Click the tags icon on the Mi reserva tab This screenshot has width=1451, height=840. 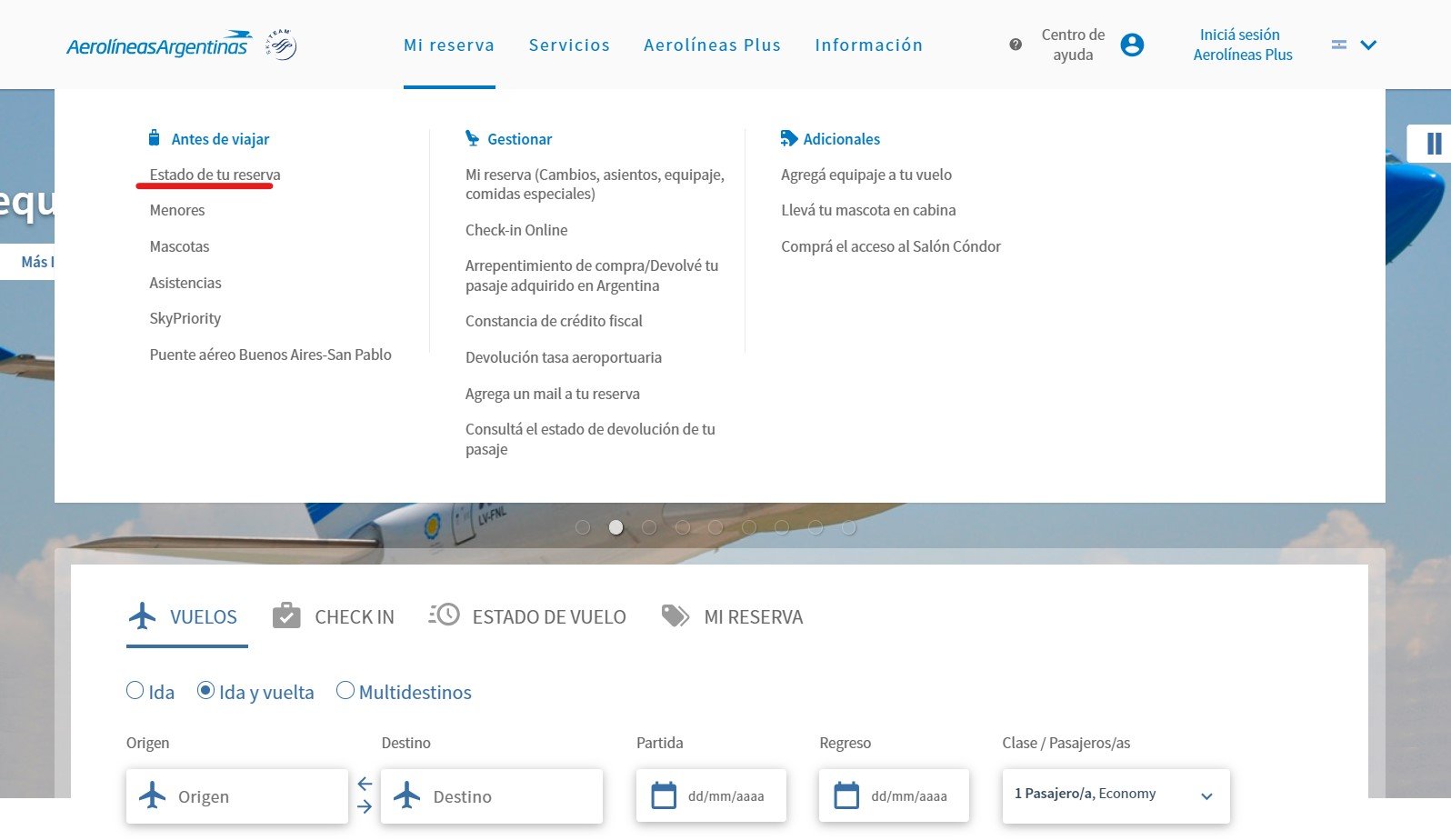[675, 616]
